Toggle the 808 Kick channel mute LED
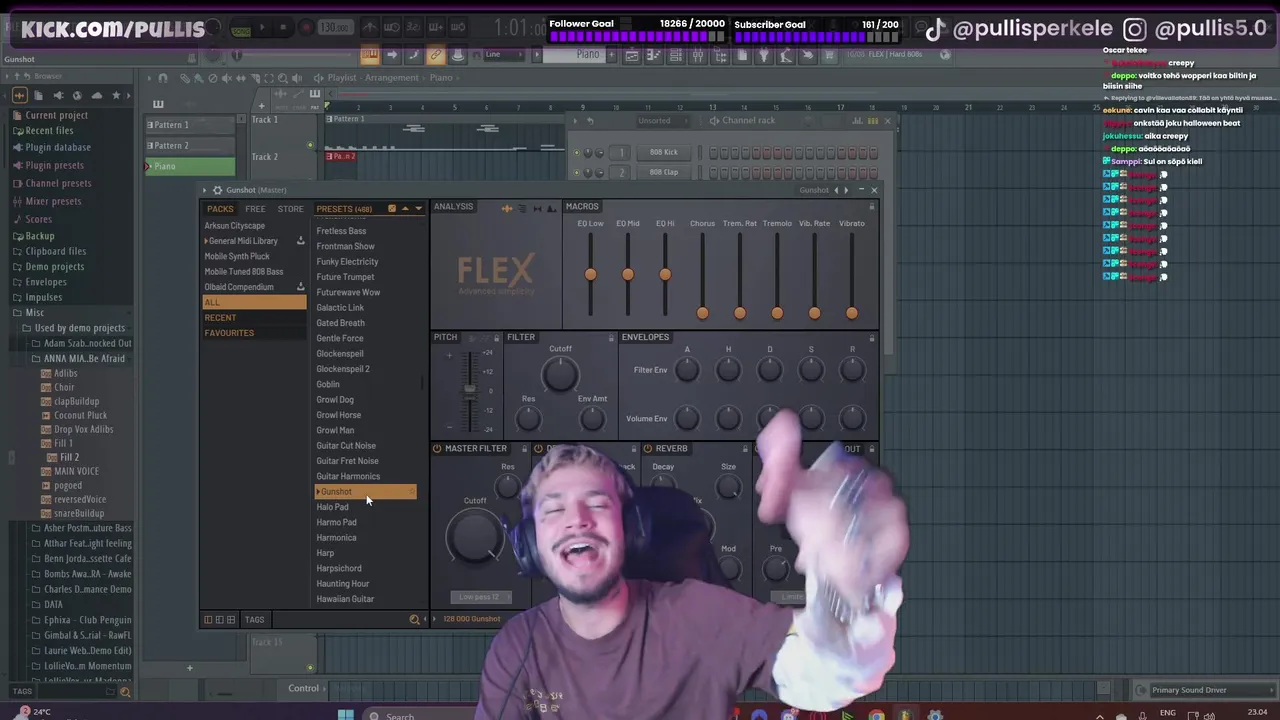Viewport: 1280px width, 720px height. pyautogui.click(x=576, y=153)
